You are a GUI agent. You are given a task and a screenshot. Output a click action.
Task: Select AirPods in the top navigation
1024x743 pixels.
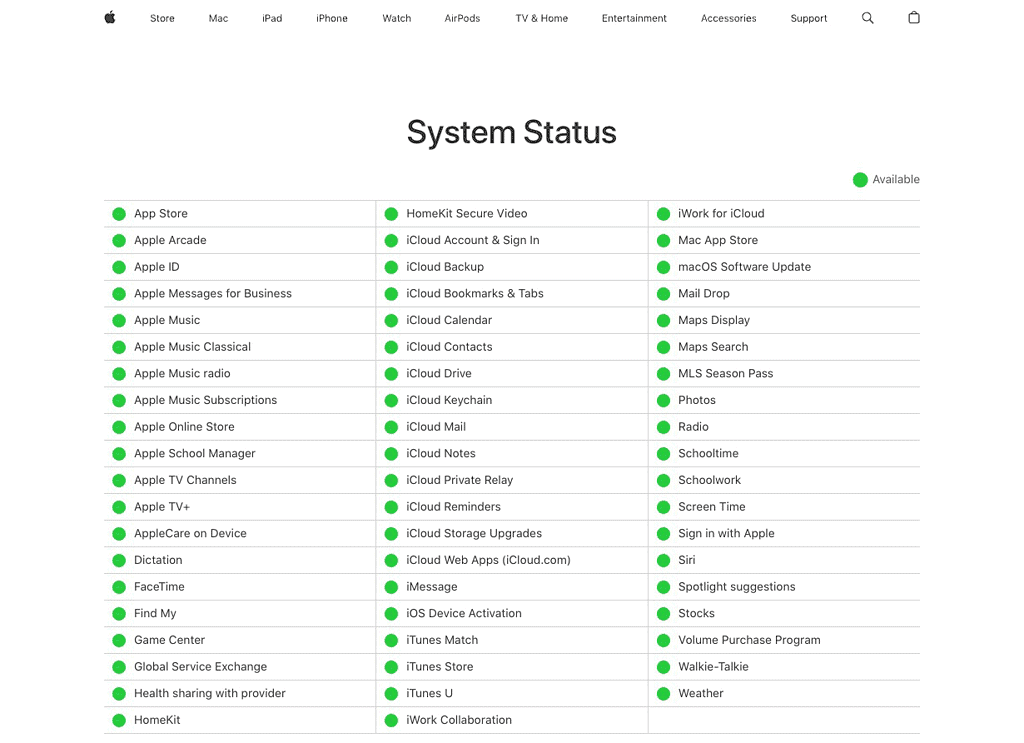pos(462,18)
